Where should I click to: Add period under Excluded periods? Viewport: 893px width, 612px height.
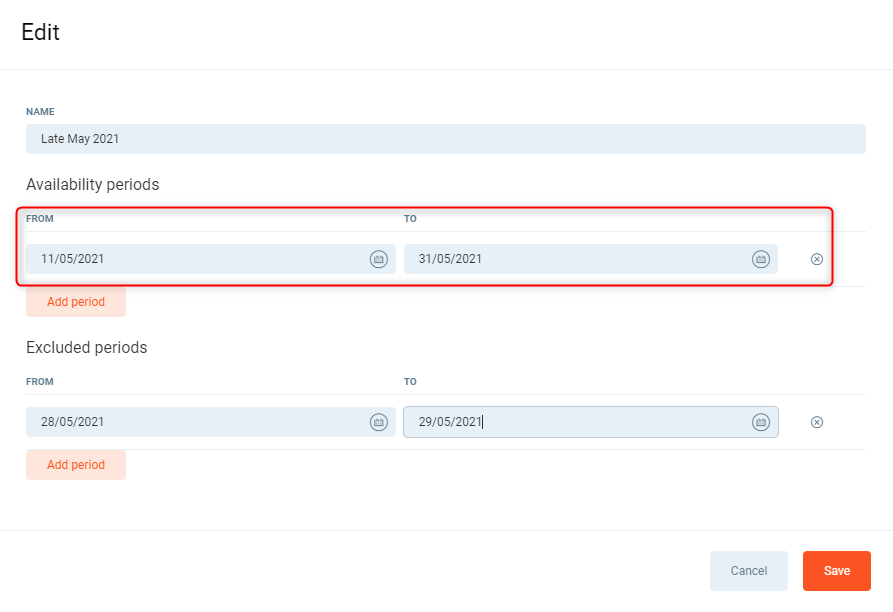pyautogui.click(x=76, y=465)
